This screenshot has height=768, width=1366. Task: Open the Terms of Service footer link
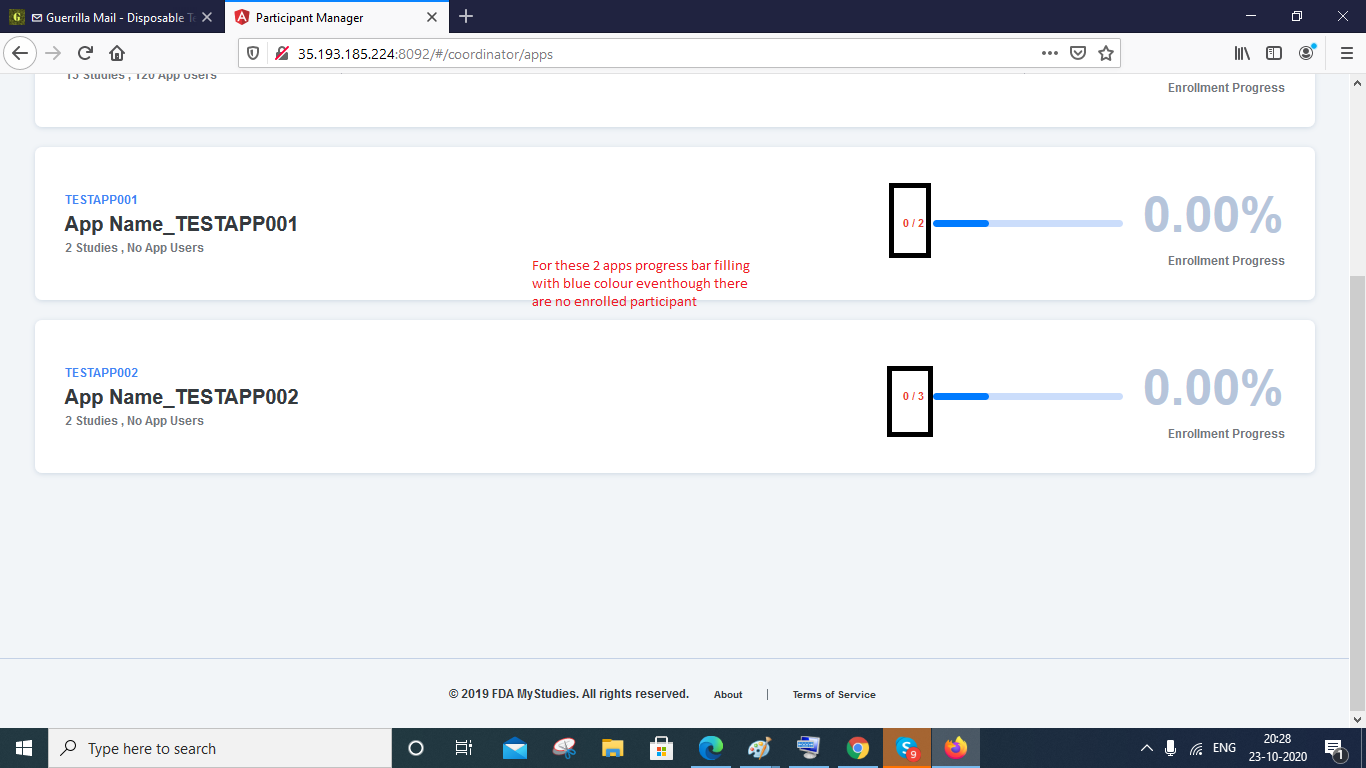click(834, 694)
